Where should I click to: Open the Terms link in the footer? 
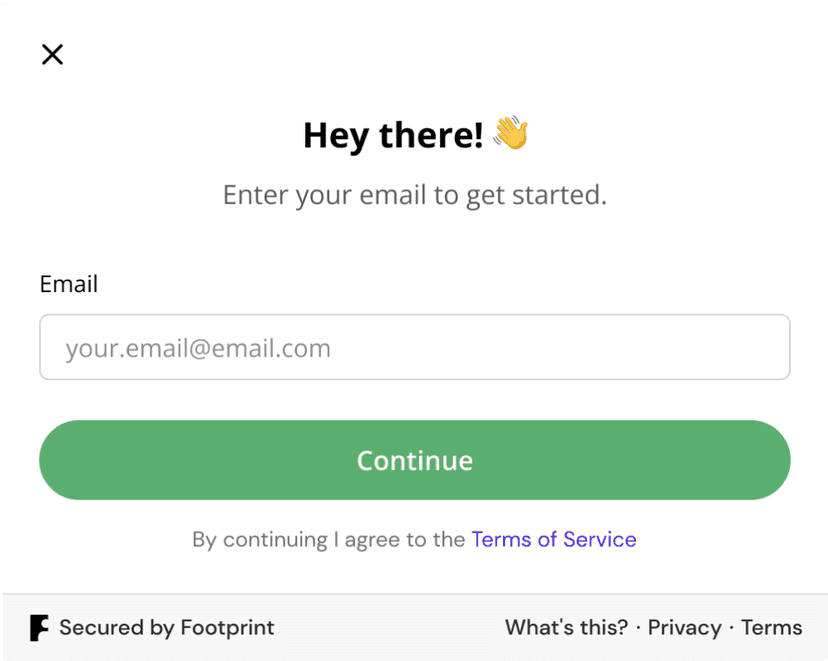(771, 627)
